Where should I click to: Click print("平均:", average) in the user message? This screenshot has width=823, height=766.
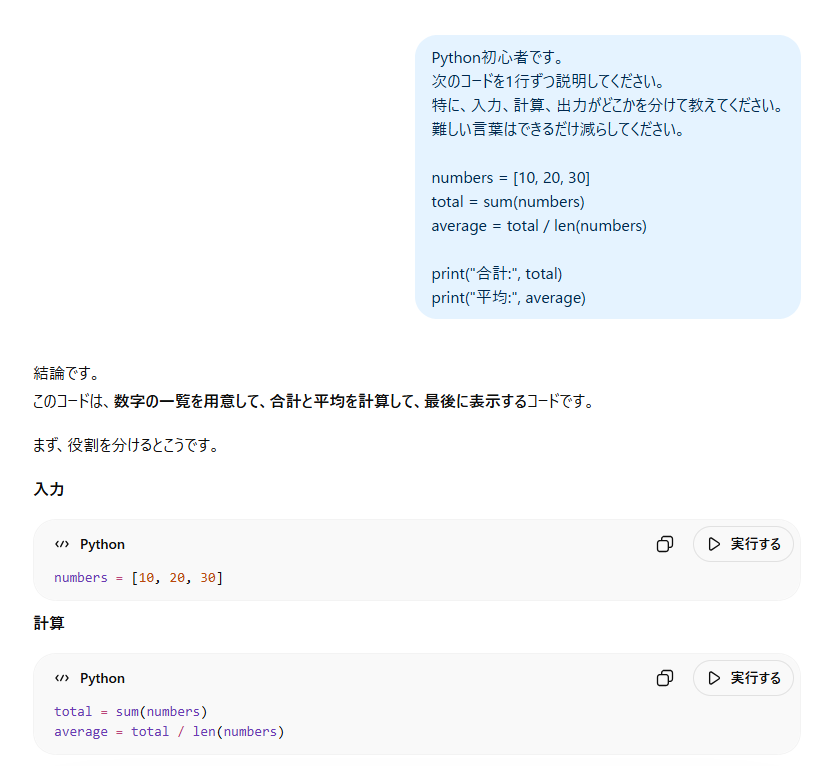[x=508, y=297]
